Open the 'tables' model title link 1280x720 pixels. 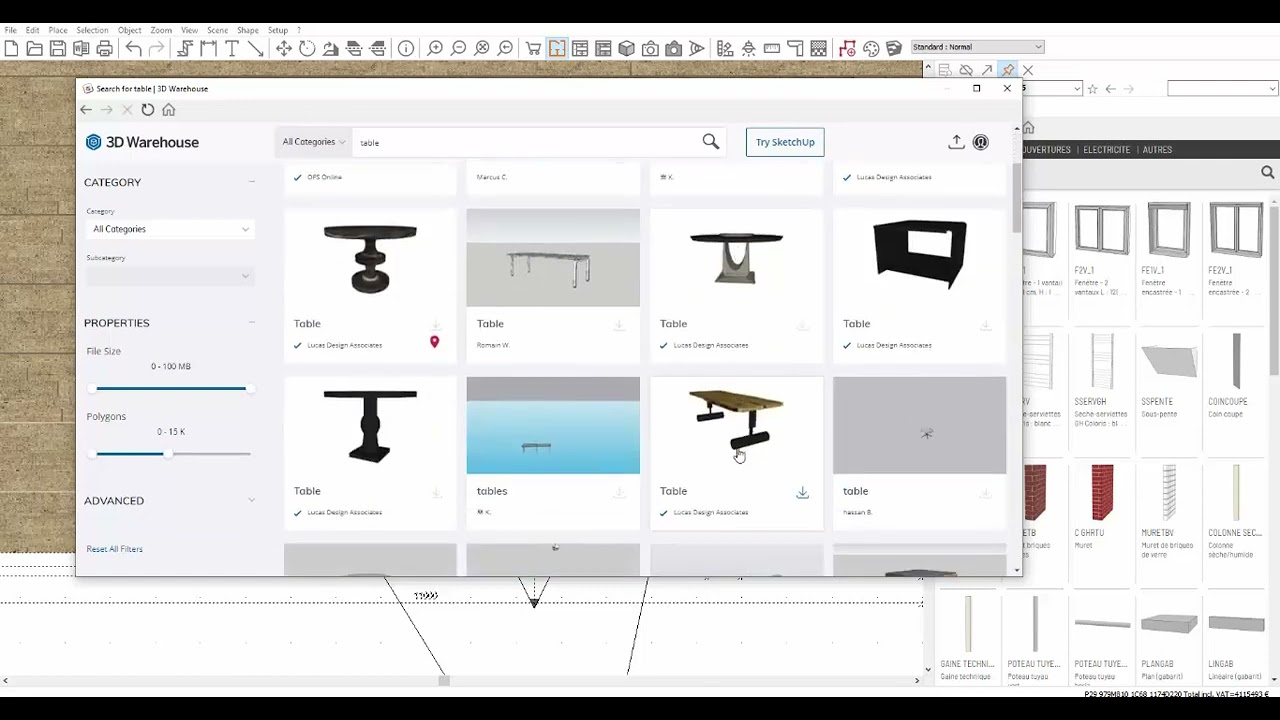pos(492,491)
